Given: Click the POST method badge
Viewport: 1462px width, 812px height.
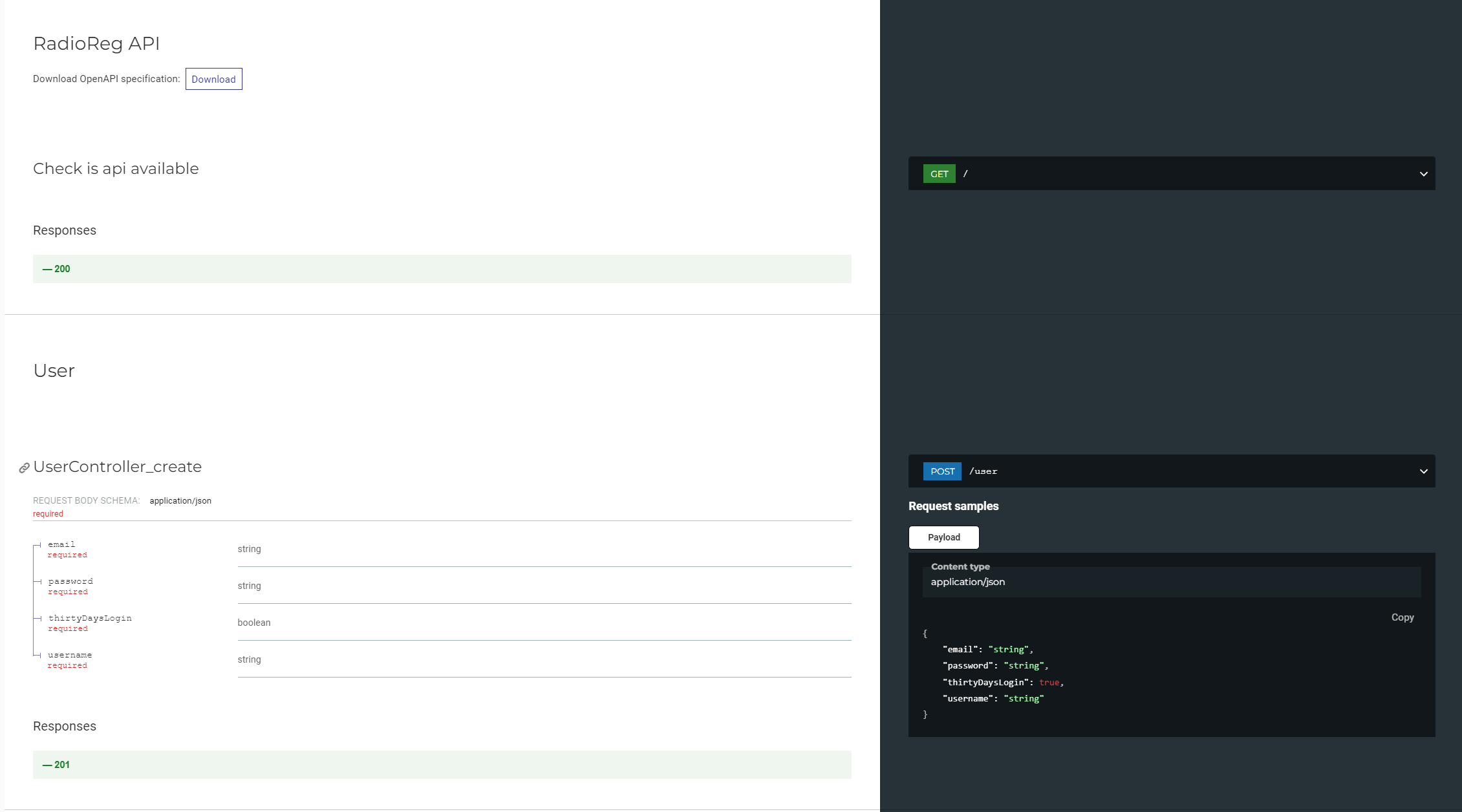Looking at the screenshot, I should tap(941, 471).
